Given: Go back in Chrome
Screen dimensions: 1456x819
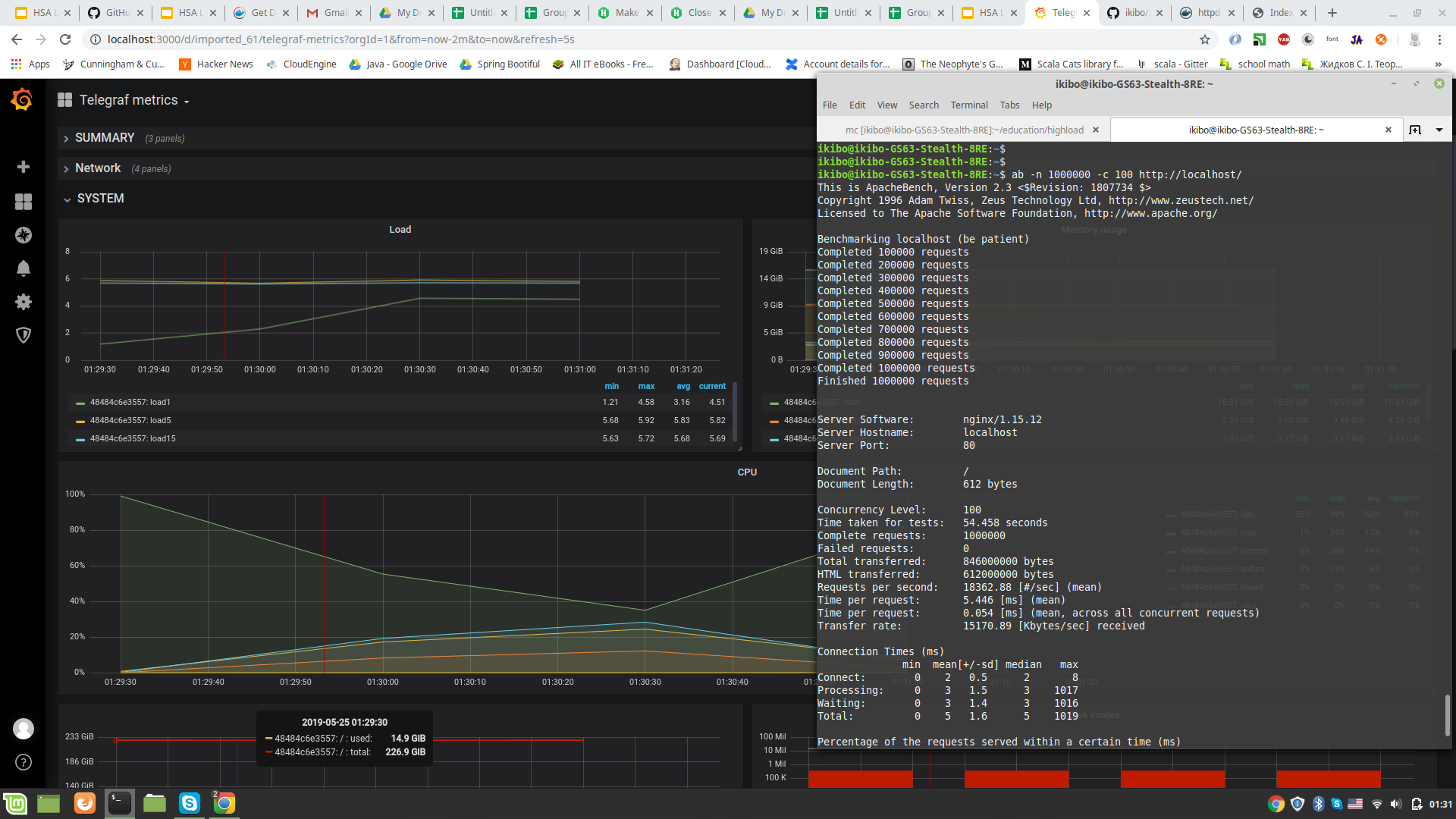Looking at the screenshot, I should (x=17, y=39).
